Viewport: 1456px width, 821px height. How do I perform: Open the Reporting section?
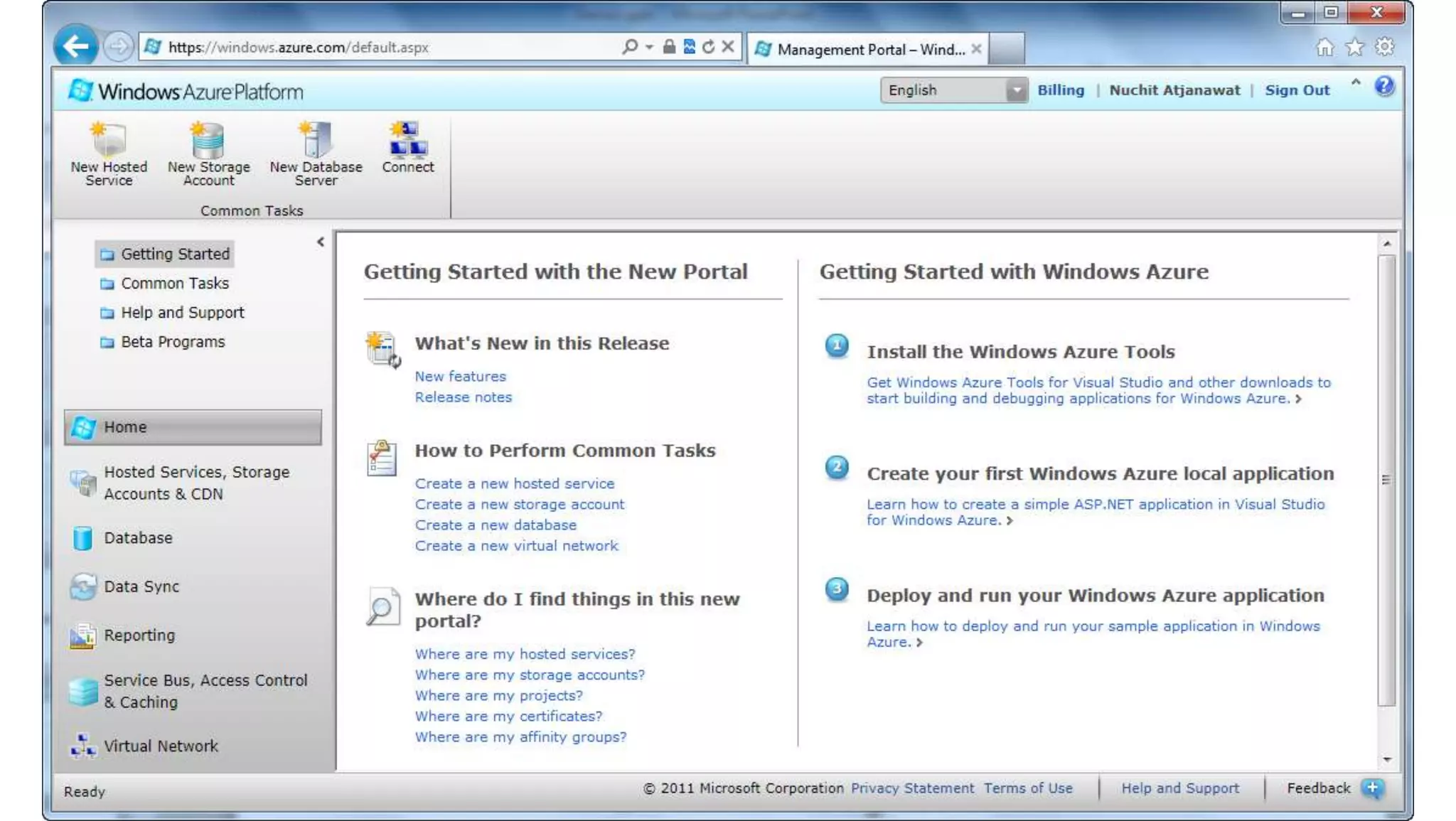(x=139, y=635)
